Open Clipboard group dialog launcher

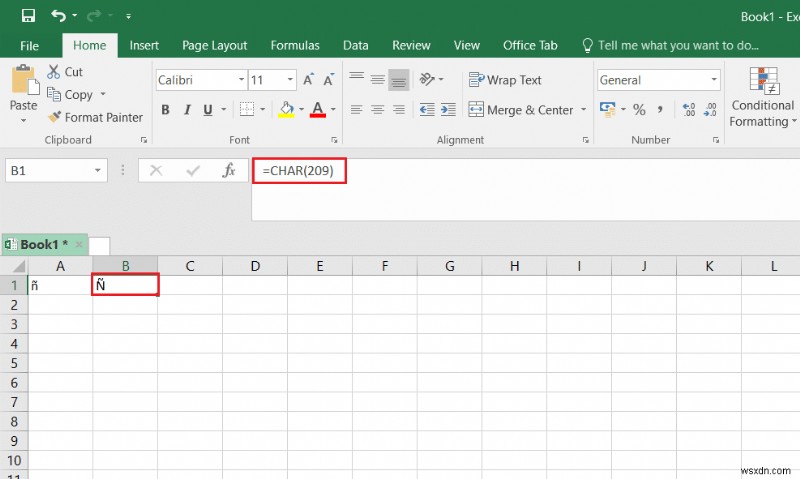pyautogui.click(x=144, y=140)
